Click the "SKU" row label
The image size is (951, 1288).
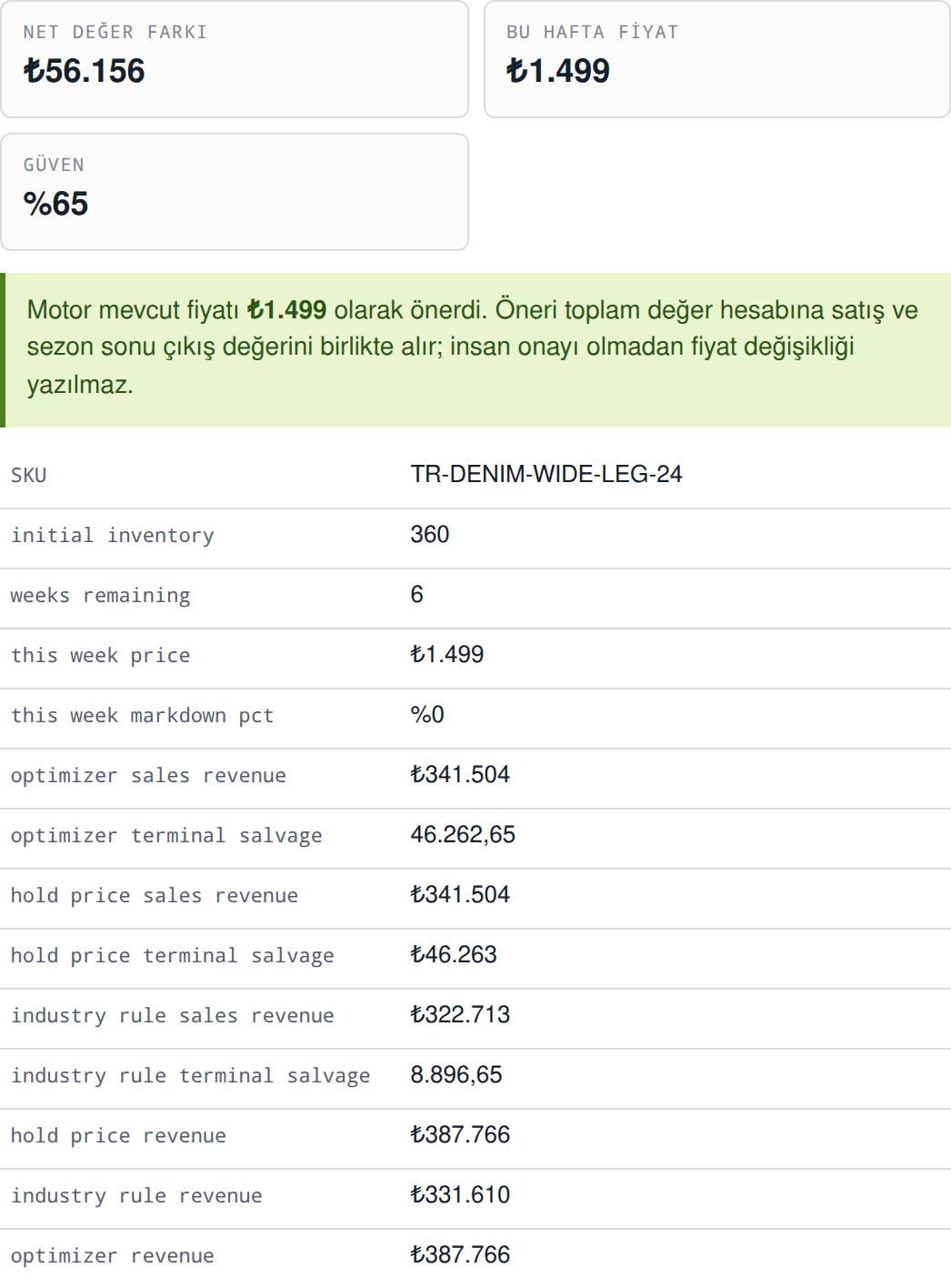(x=28, y=475)
